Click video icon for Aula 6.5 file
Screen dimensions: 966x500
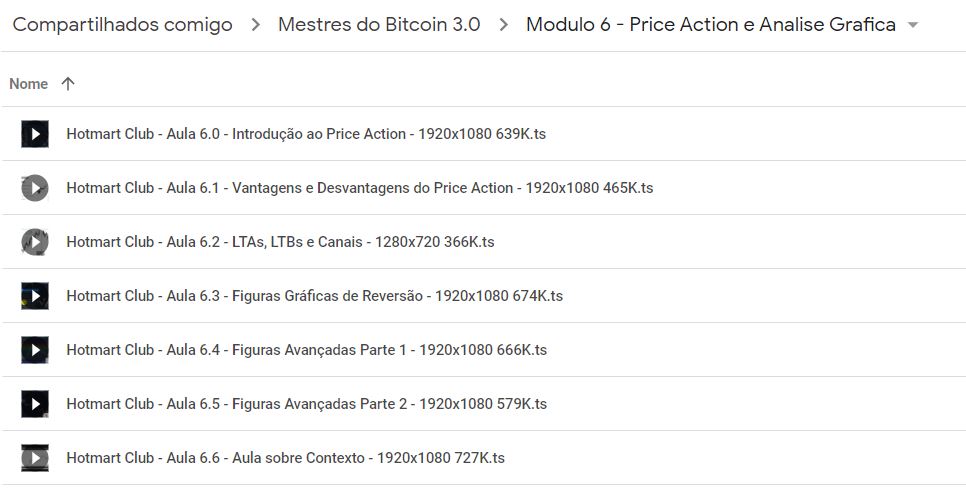click(x=35, y=404)
